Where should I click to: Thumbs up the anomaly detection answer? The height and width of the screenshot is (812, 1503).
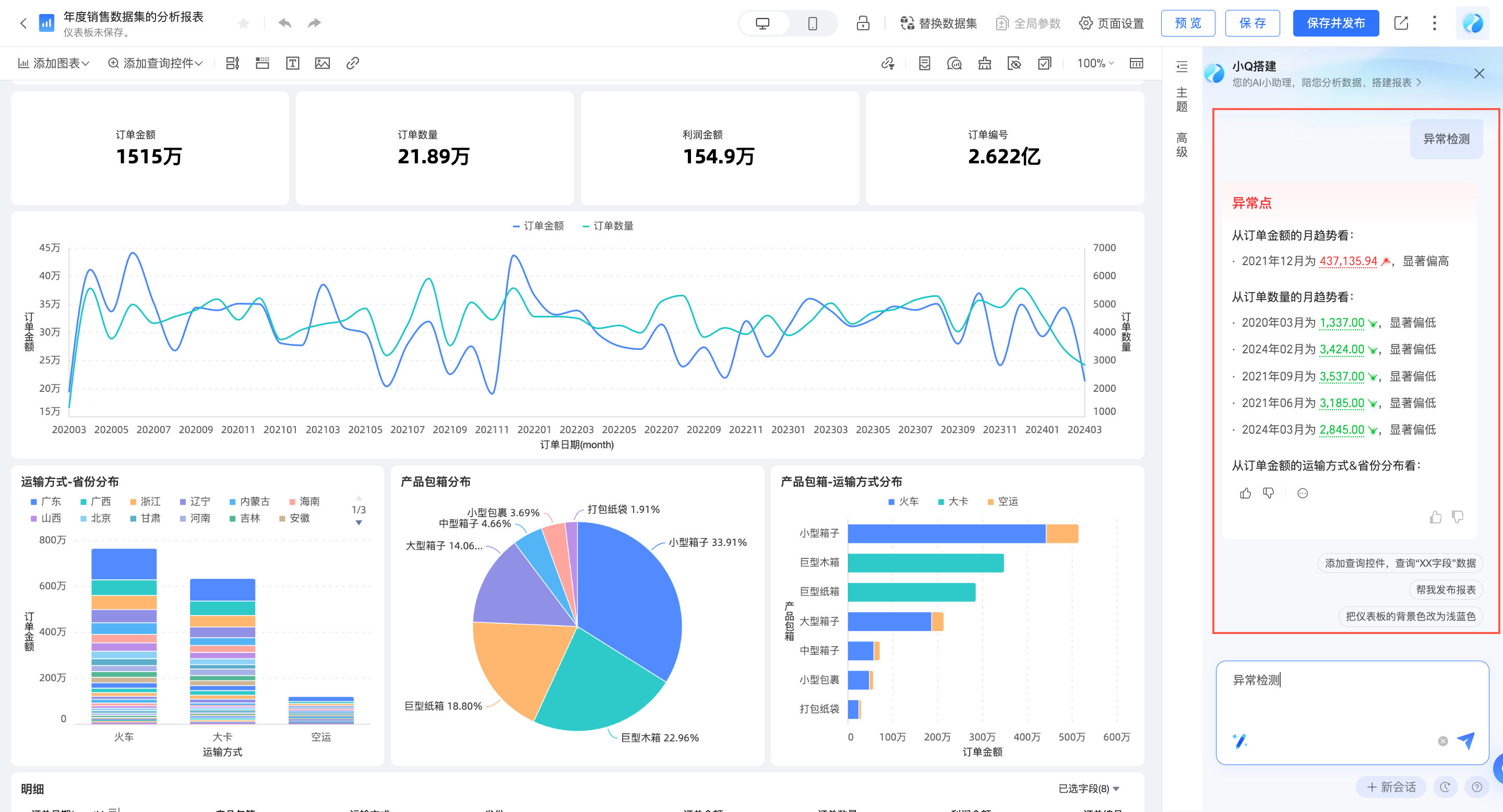(x=1245, y=494)
